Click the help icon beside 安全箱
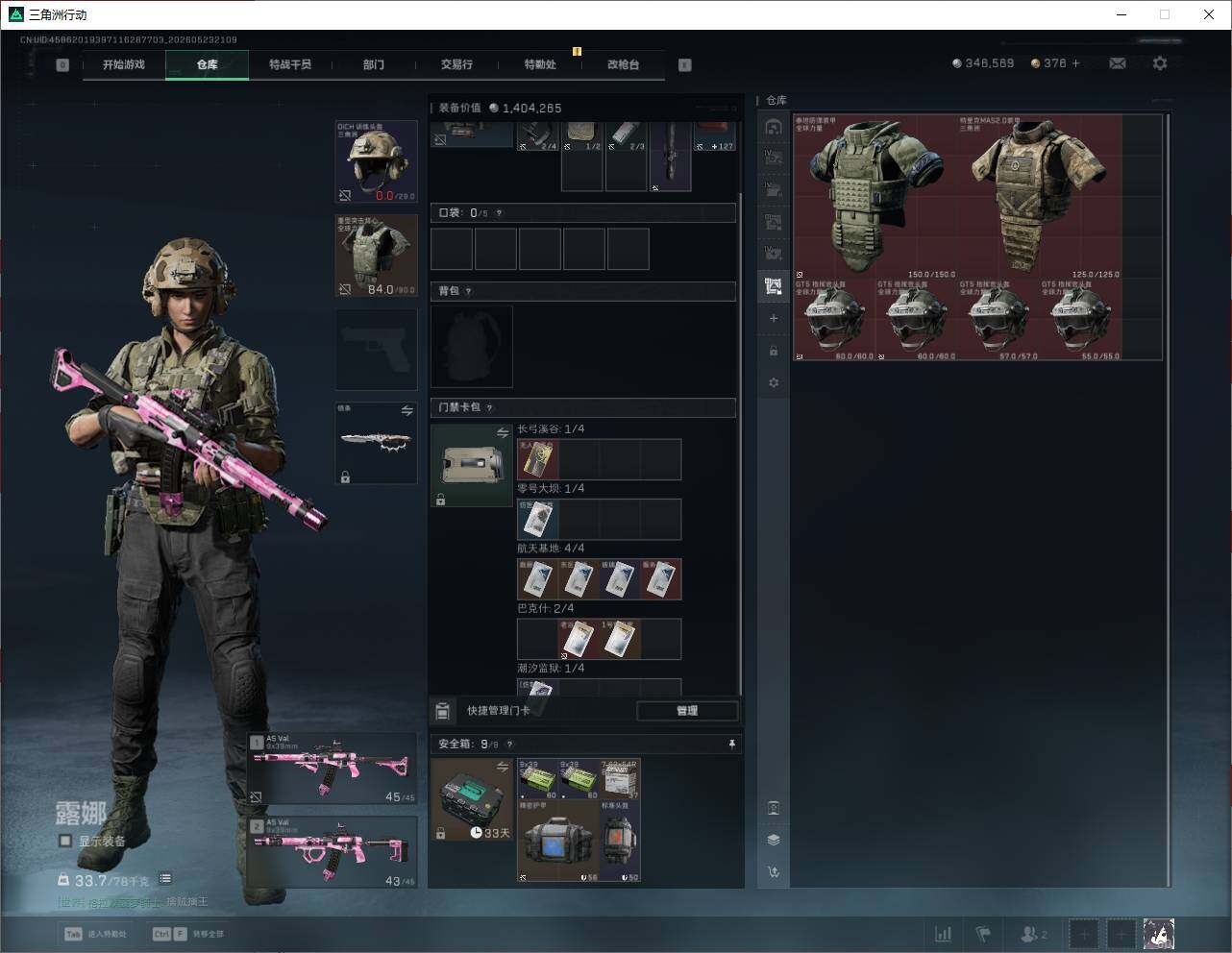The width and height of the screenshot is (1232, 953). point(509,745)
